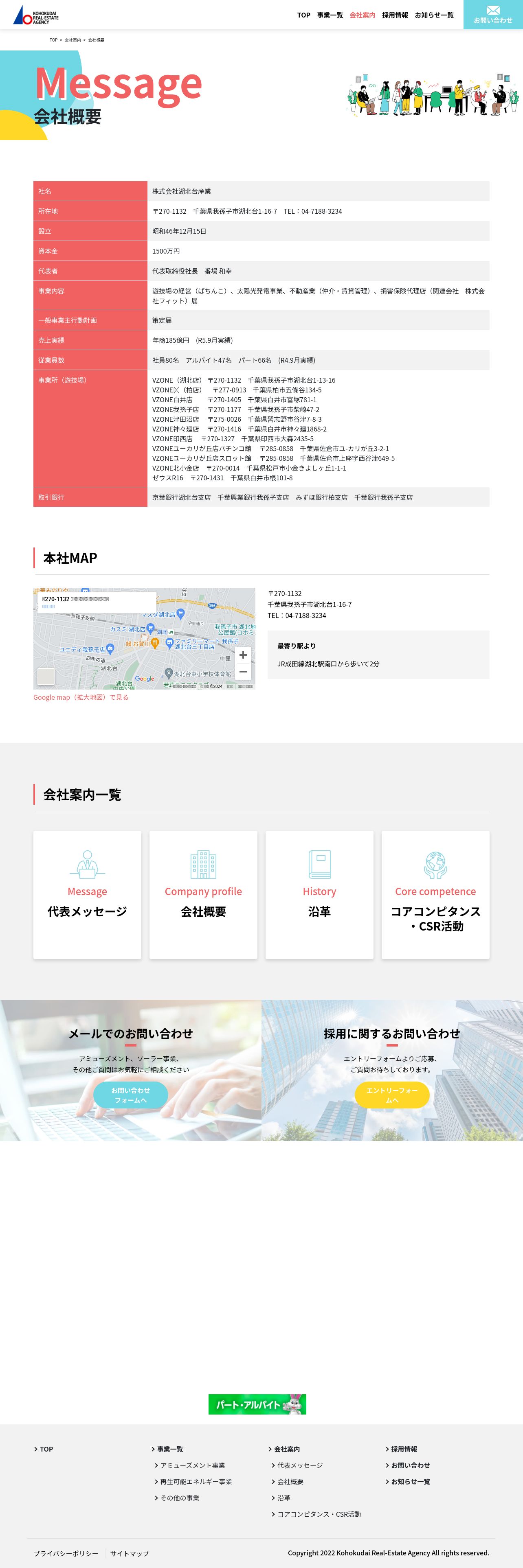
Task: Open Google map 拡大地図 link
Action: click(x=81, y=698)
